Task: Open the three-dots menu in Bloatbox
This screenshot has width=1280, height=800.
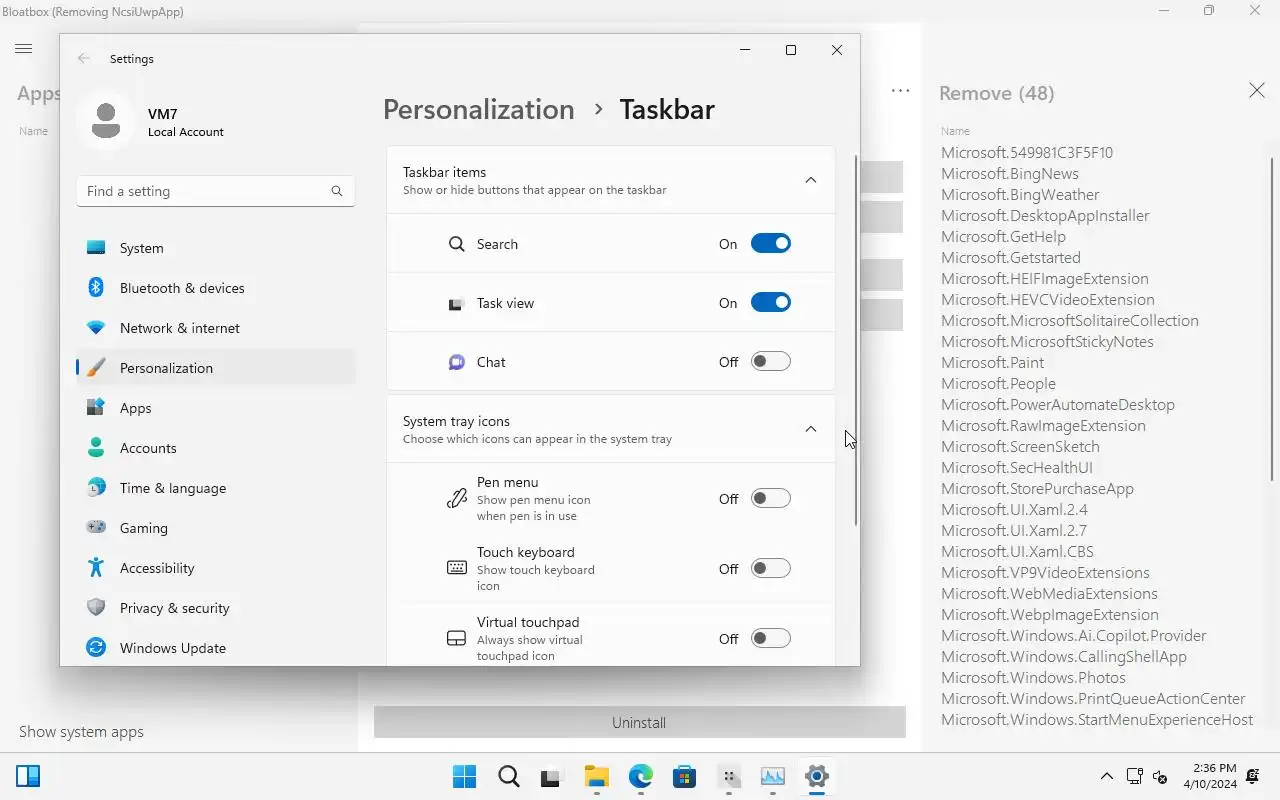Action: coord(901,91)
